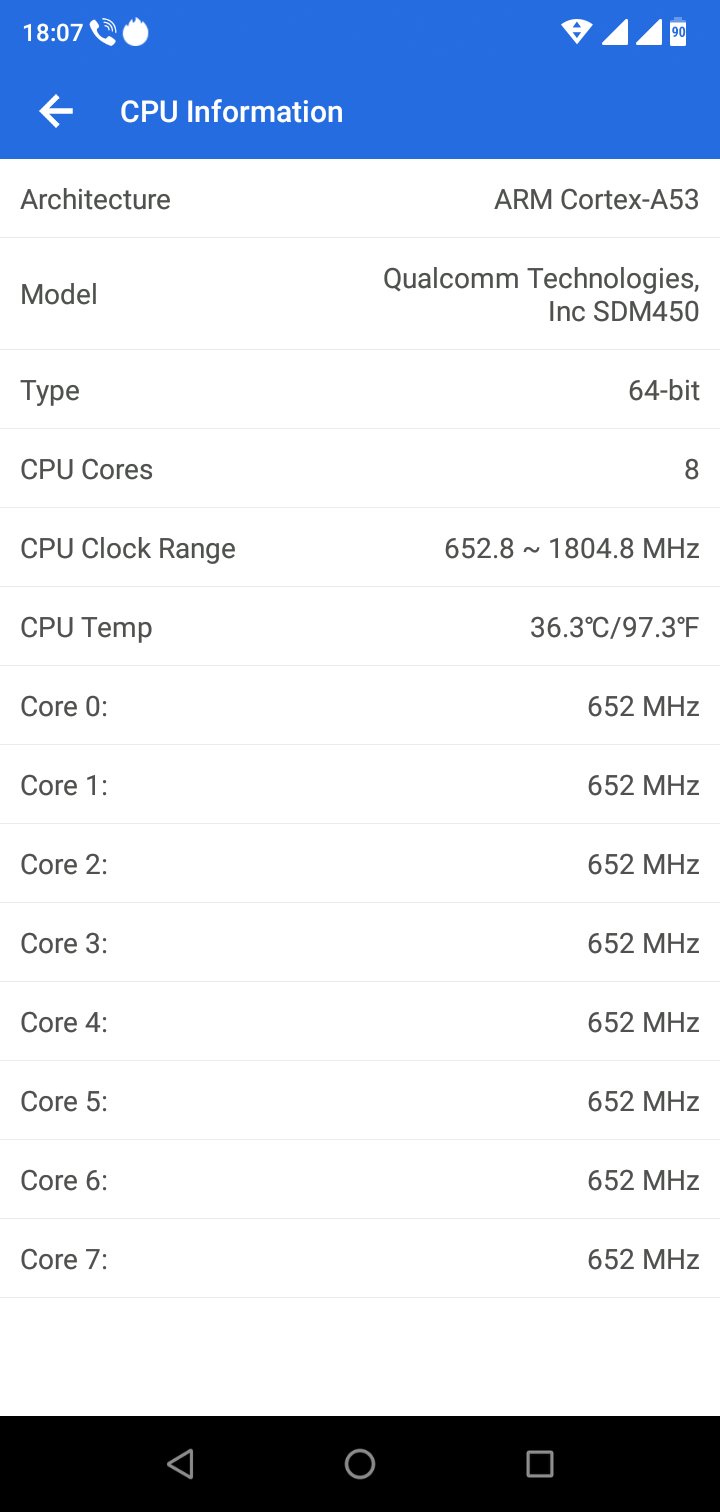Tap the CPU Information title
Viewport: 720px width, 1512px height.
tap(231, 111)
